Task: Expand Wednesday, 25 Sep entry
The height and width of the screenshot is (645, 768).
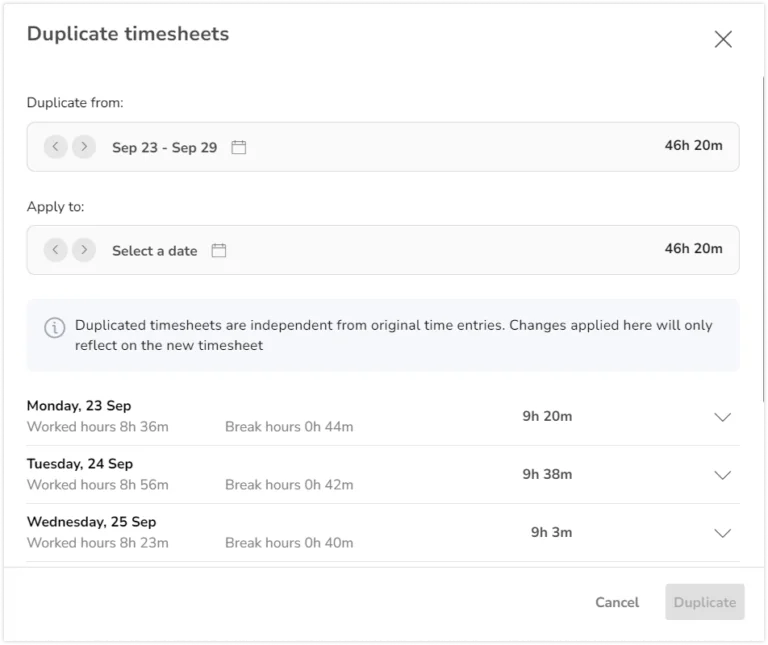Action: tap(722, 533)
